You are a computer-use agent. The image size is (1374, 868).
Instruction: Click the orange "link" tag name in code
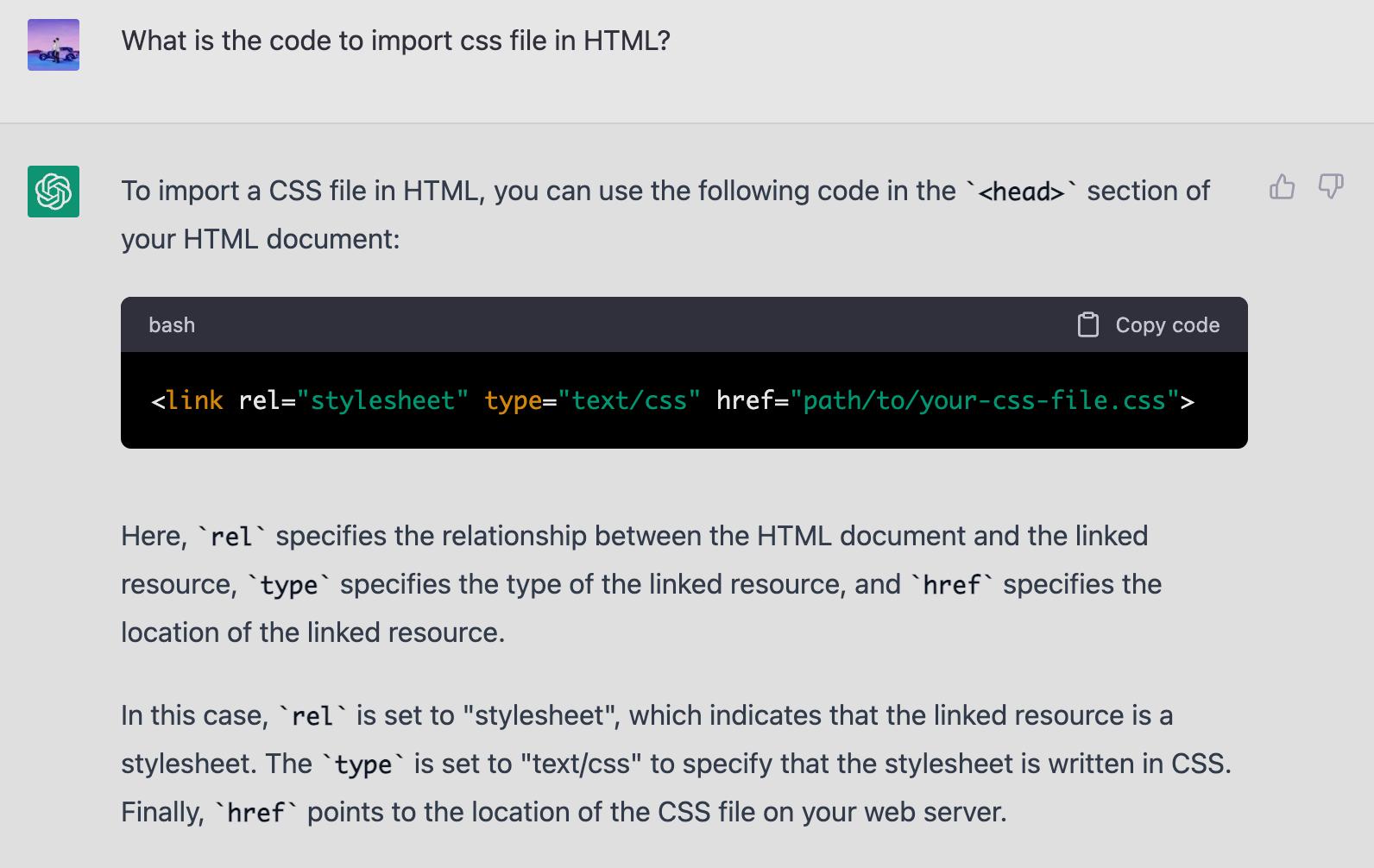[x=194, y=400]
